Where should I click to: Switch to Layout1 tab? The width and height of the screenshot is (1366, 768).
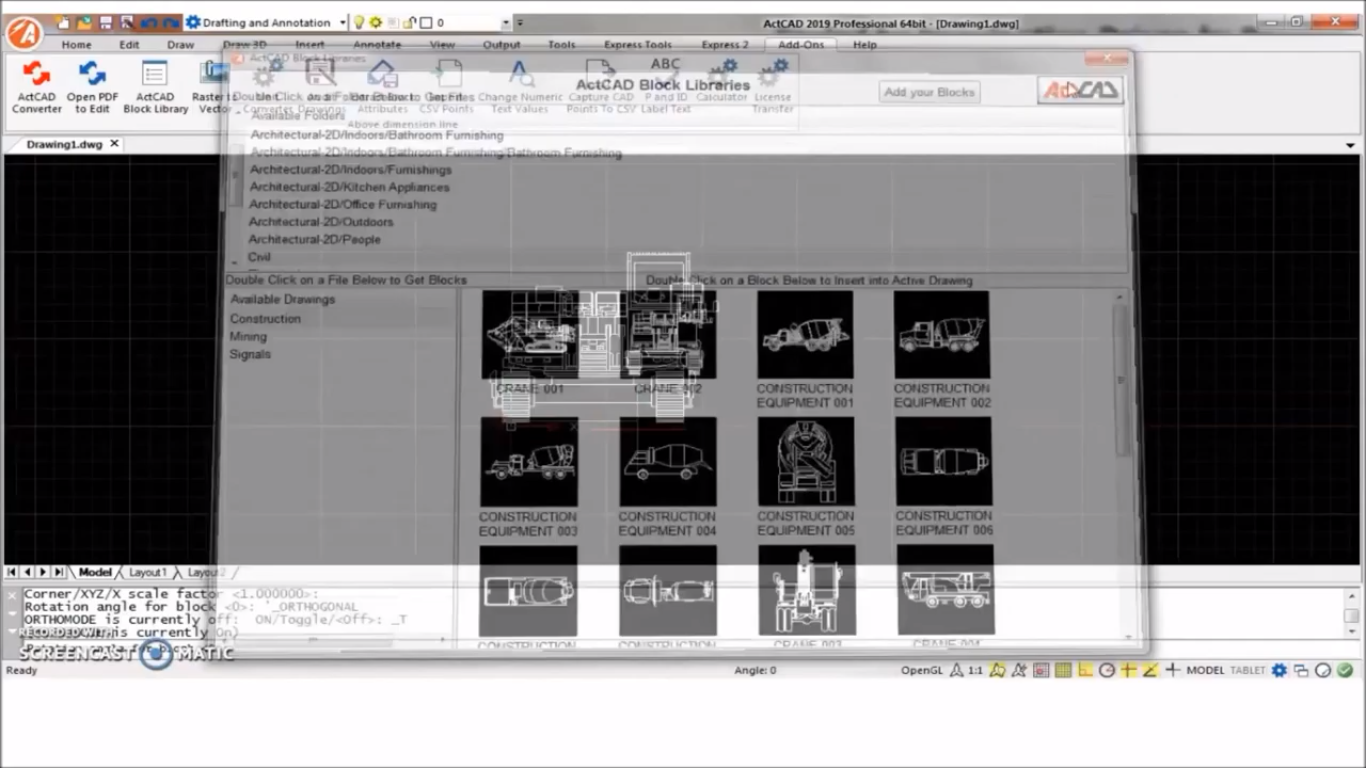click(148, 572)
